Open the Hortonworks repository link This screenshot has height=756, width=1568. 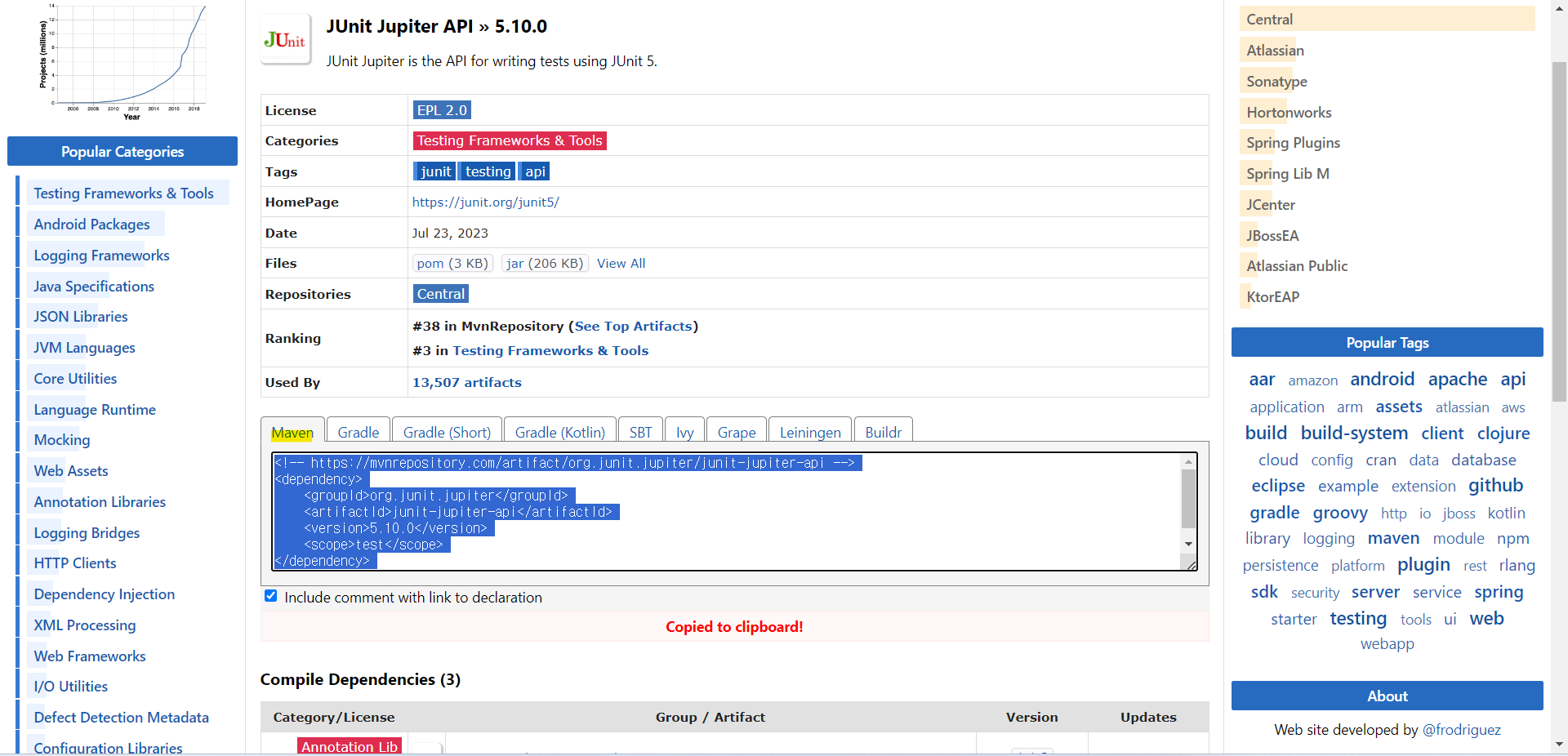coord(1290,112)
